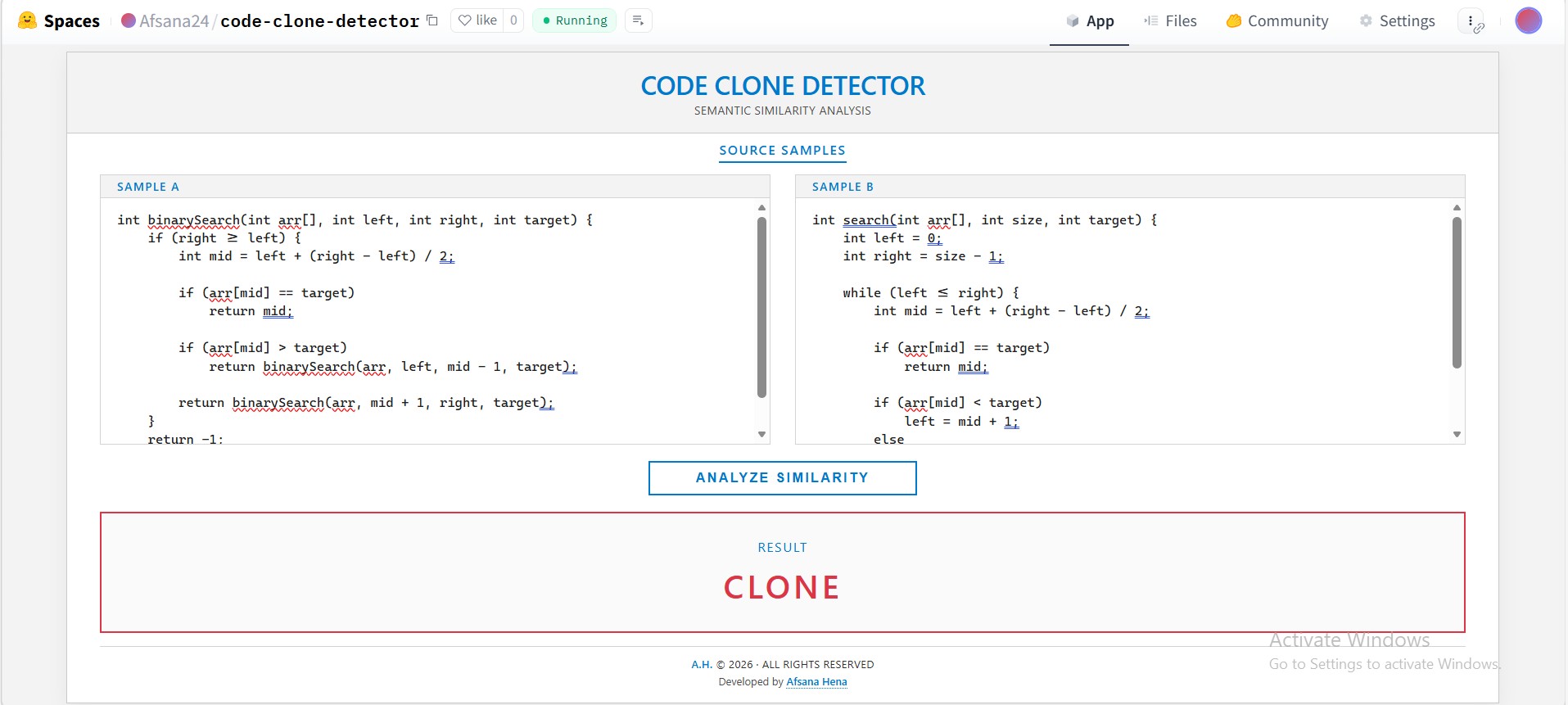
Task: Click the SAMPLE B label
Action: (843, 187)
